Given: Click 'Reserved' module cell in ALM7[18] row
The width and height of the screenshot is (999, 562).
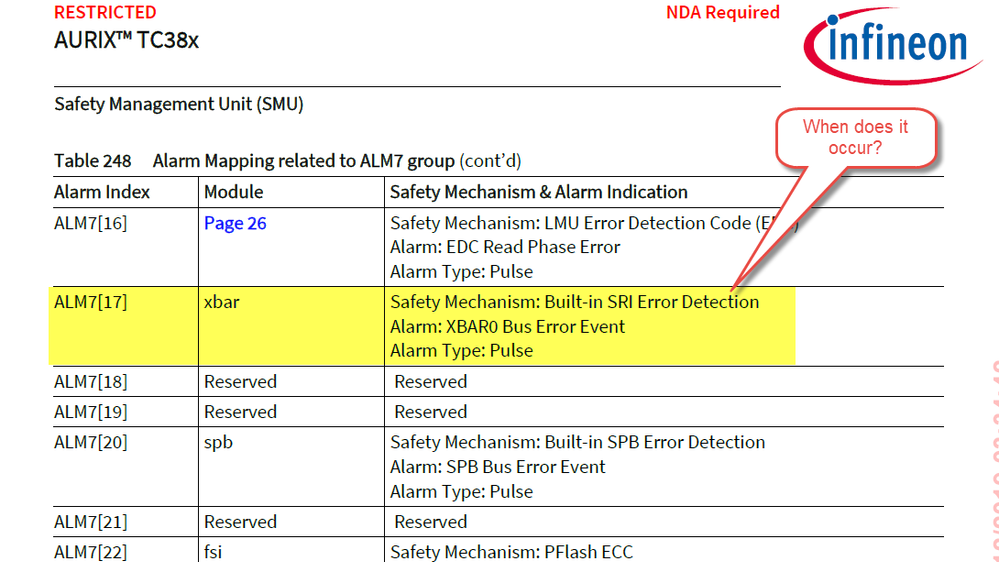Looking at the screenshot, I should tap(240, 382).
